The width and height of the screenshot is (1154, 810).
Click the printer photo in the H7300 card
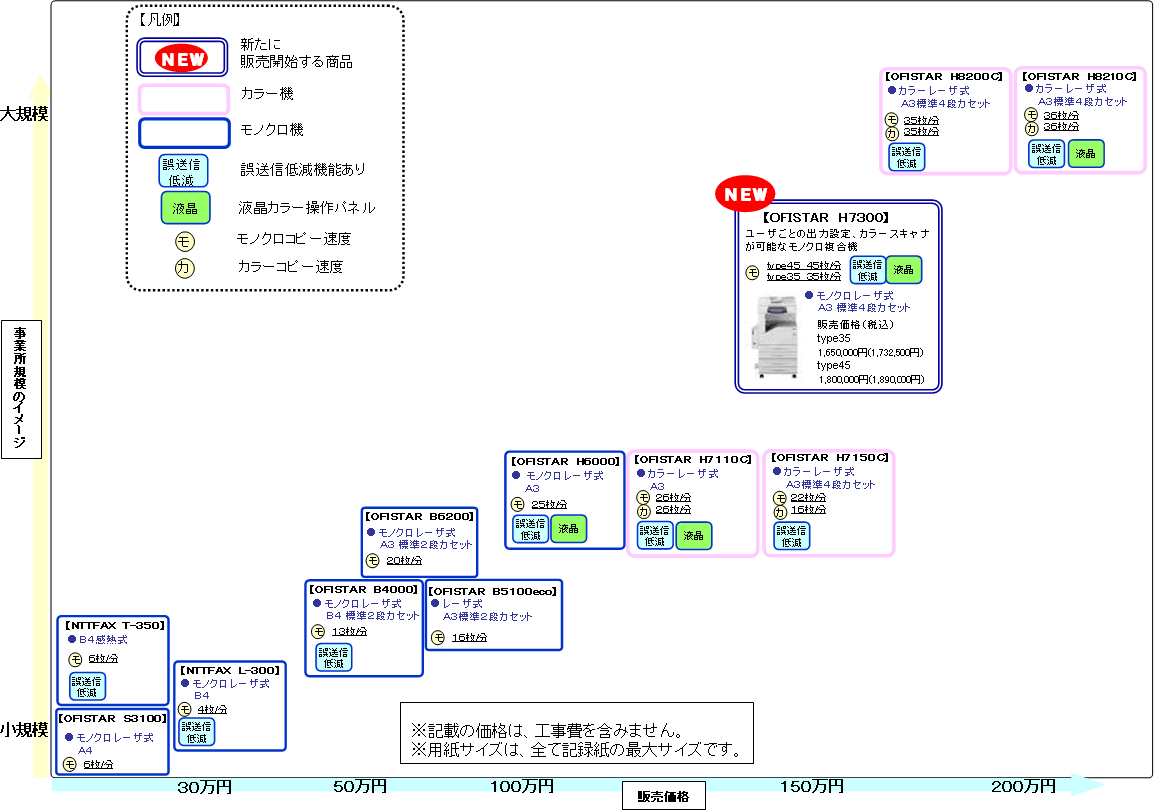pyautogui.click(x=777, y=337)
